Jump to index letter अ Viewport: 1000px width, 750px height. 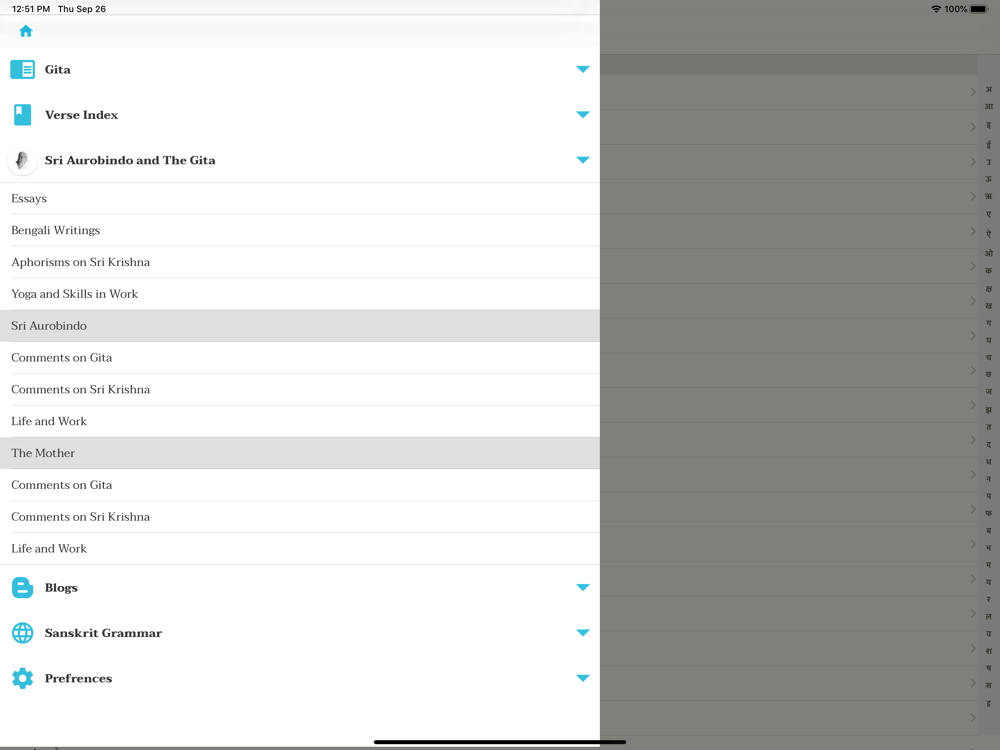click(989, 89)
